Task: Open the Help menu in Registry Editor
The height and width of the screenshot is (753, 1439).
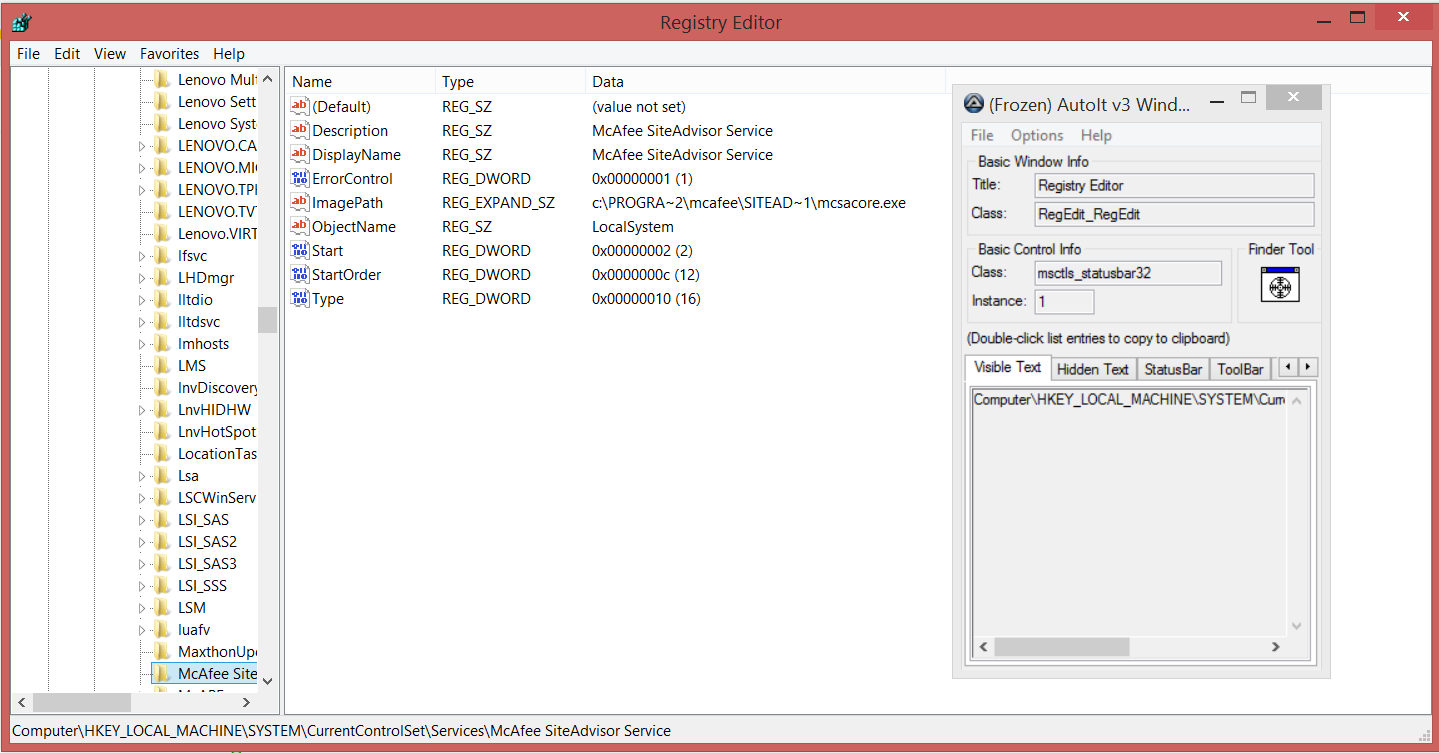Action: [x=229, y=54]
